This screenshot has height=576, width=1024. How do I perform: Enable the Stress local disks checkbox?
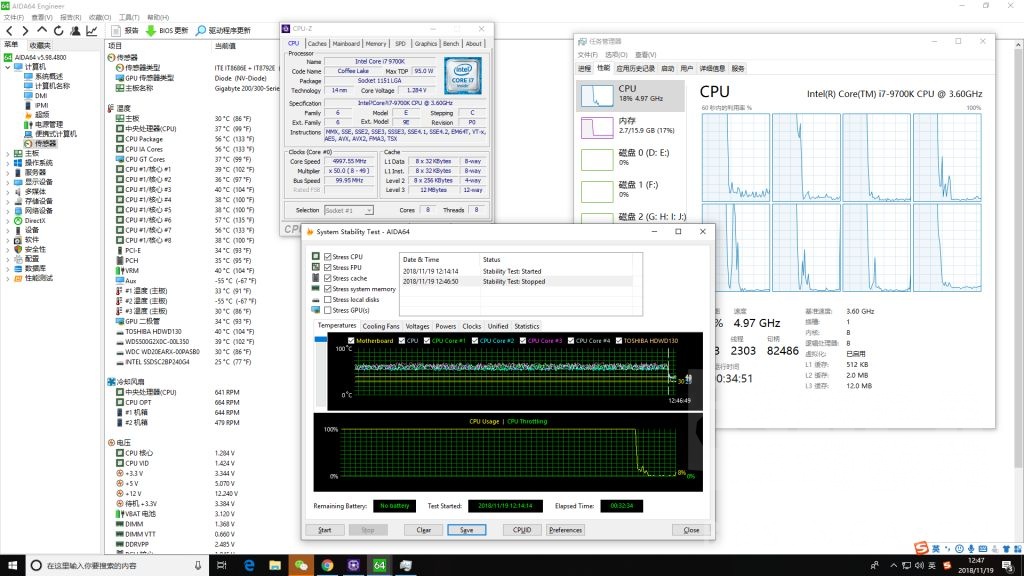(x=328, y=300)
